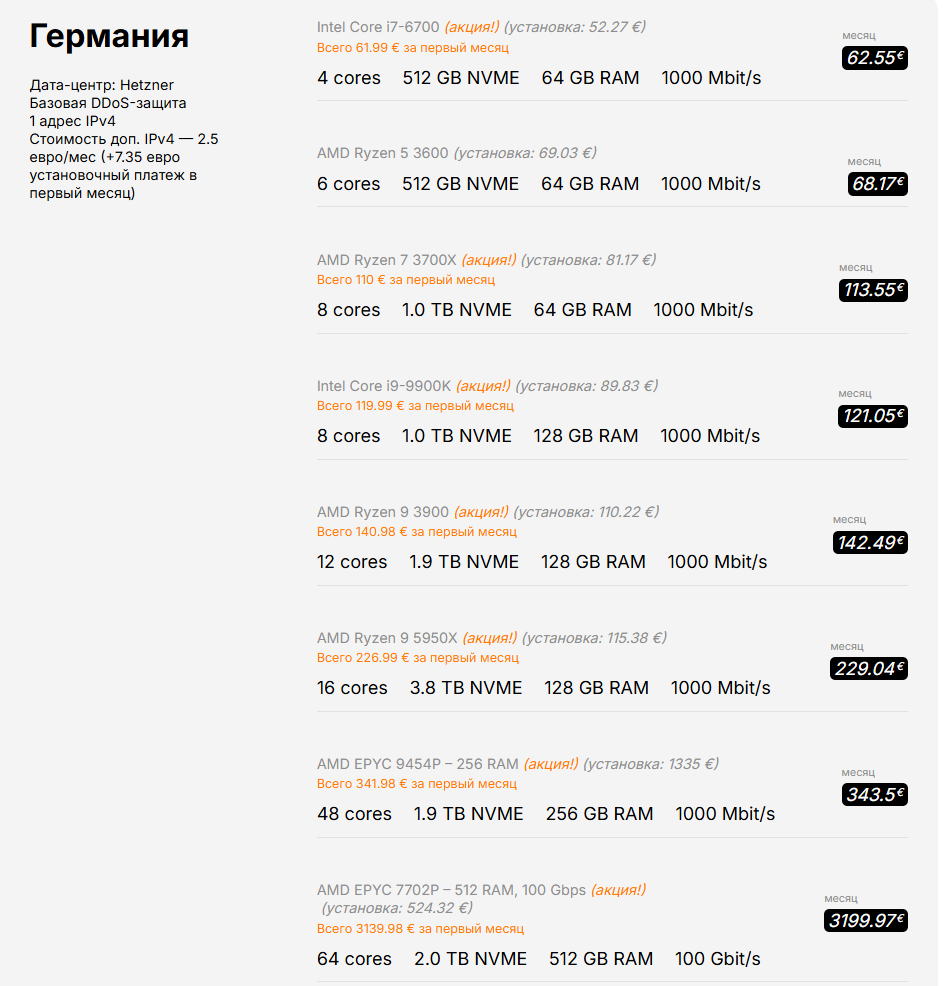Click AMD EPYC 9454P – 256 RAM title

coord(418,764)
